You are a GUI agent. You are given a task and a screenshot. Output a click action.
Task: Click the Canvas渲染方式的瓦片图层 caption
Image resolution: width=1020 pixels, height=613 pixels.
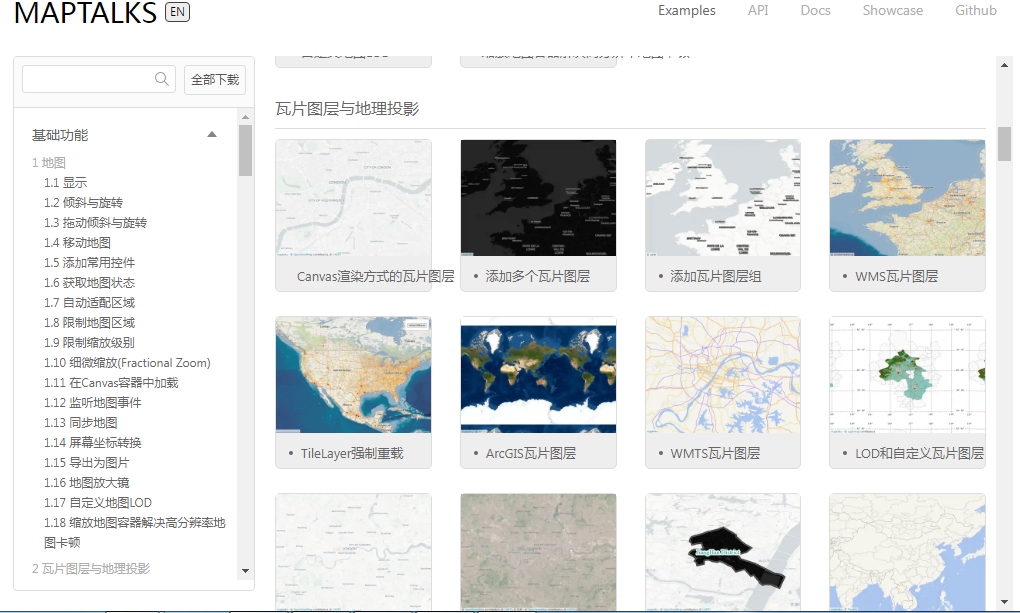click(x=375, y=277)
